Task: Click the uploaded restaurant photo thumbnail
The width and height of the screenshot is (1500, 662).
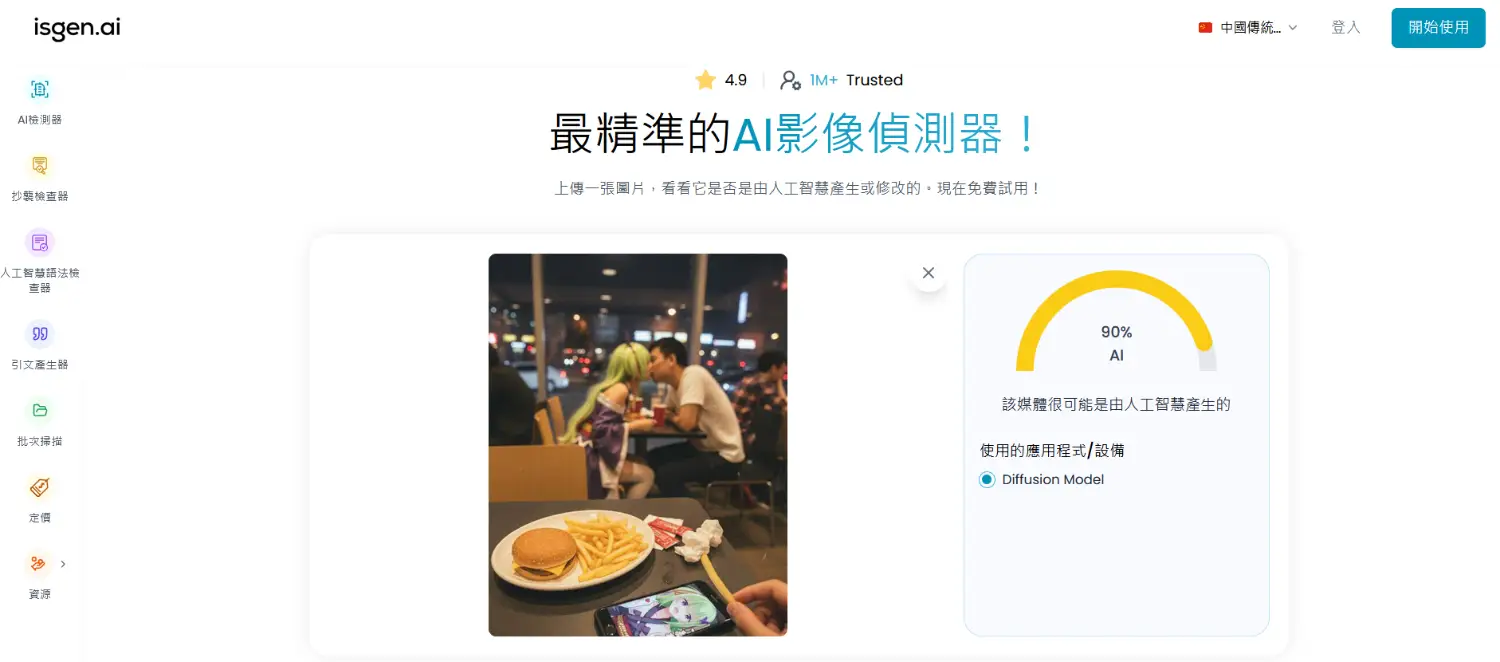Action: tap(638, 445)
